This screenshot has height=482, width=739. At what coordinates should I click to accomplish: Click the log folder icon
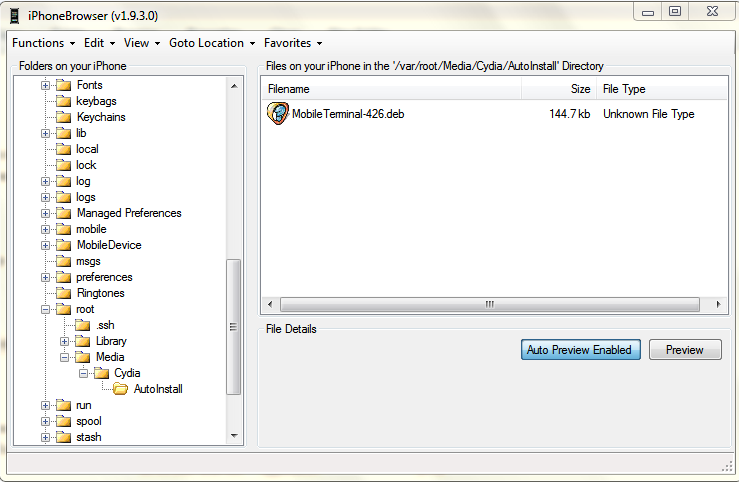click(x=63, y=181)
